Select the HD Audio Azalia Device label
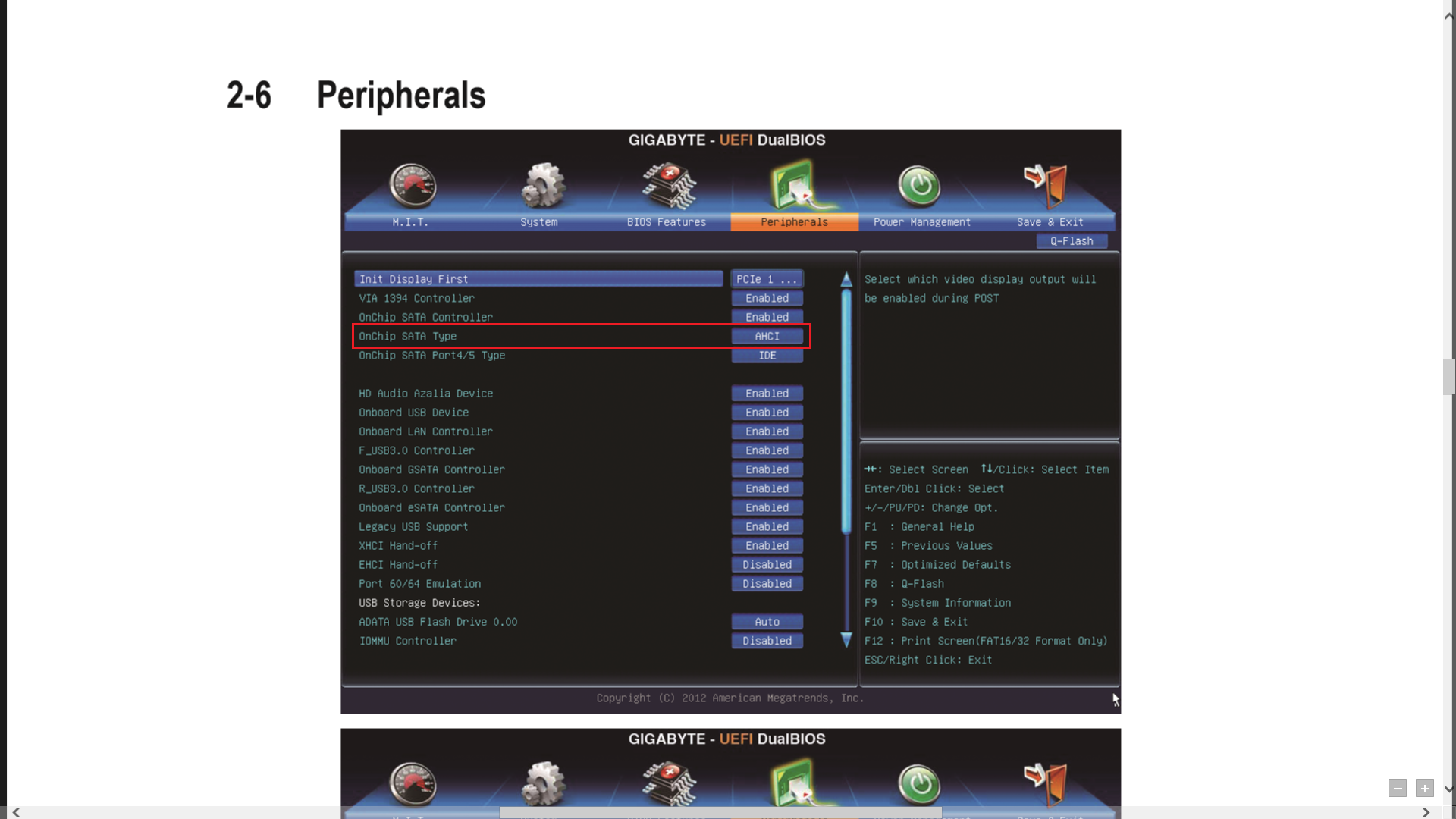 (x=425, y=394)
